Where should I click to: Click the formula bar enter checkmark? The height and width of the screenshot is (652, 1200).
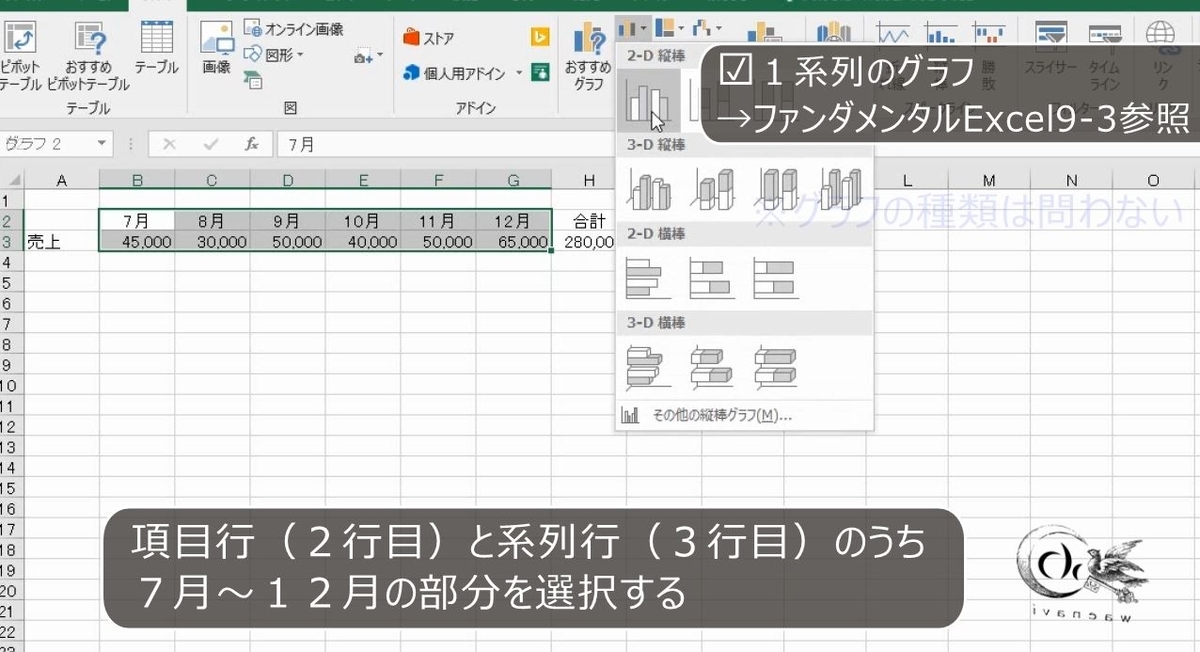point(209,144)
